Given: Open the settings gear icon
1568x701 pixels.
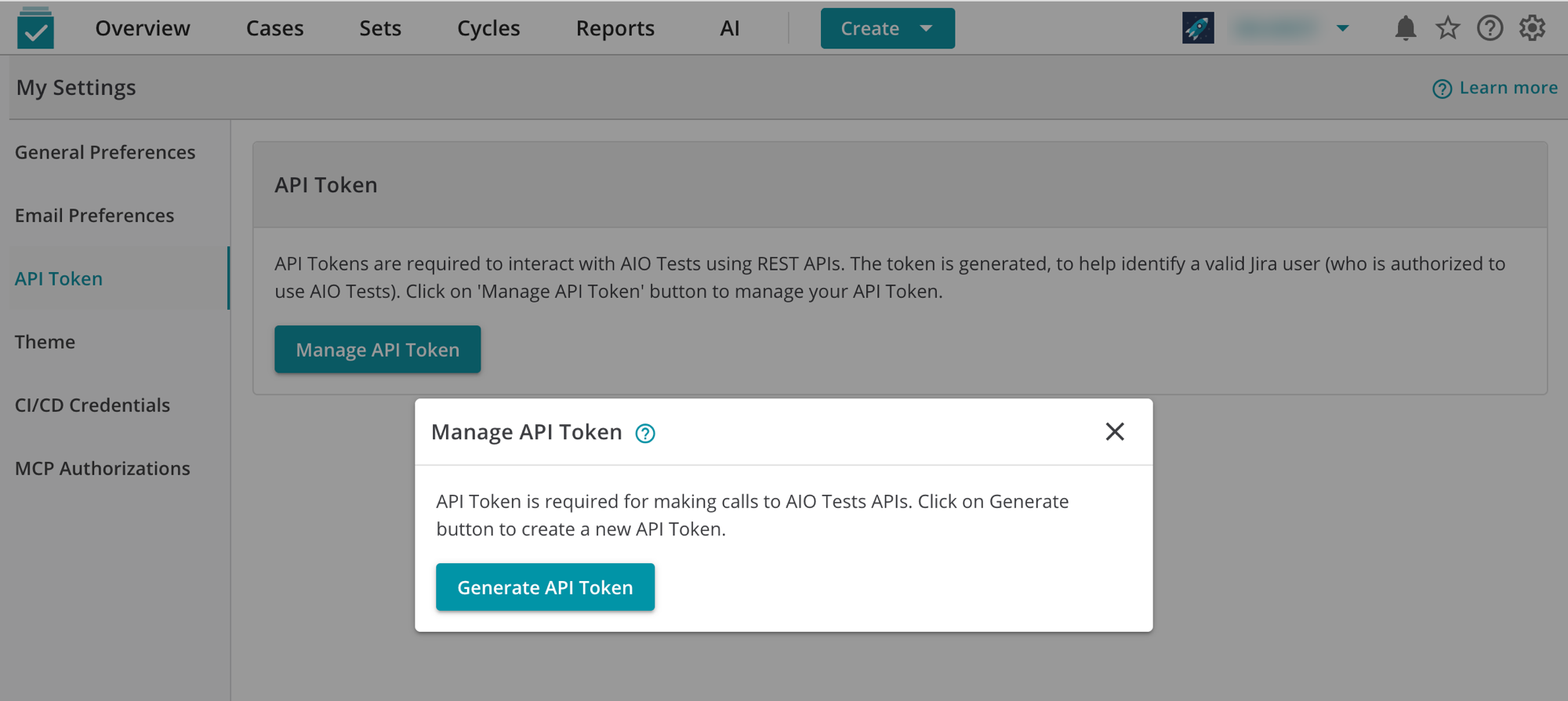Looking at the screenshot, I should 1532,28.
